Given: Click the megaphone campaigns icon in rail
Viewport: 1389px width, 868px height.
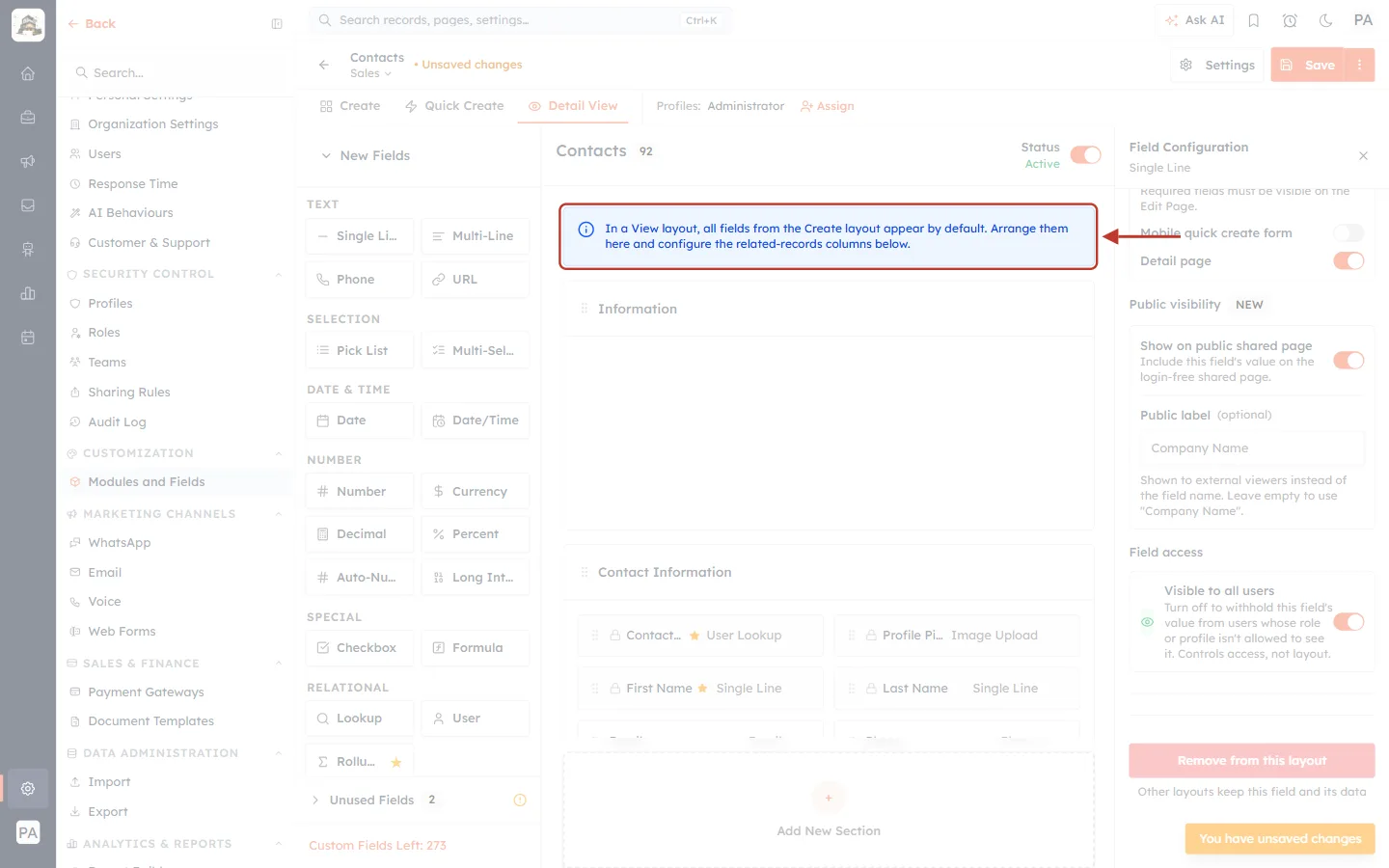Looking at the screenshot, I should tap(28, 161).
